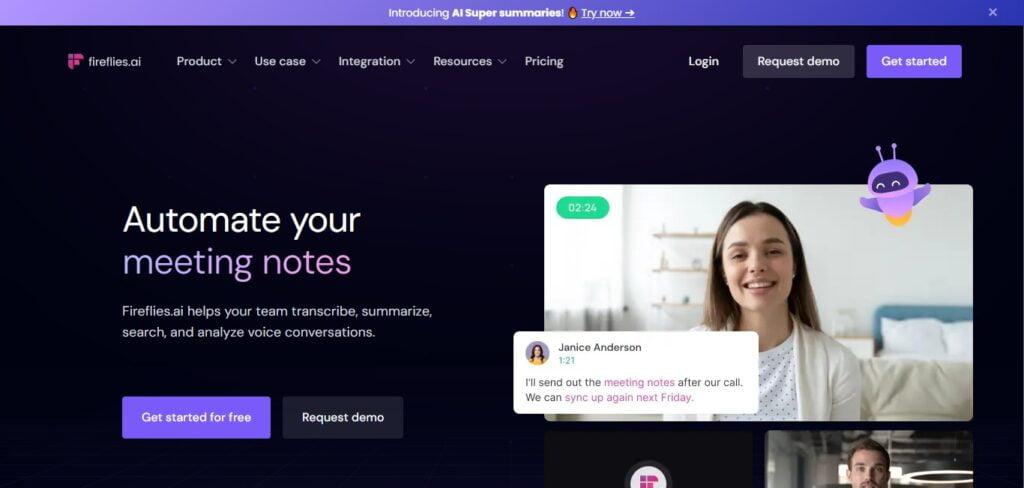
Task: Click the green 02:24 timer badge
Action: [x=583, y=208]
